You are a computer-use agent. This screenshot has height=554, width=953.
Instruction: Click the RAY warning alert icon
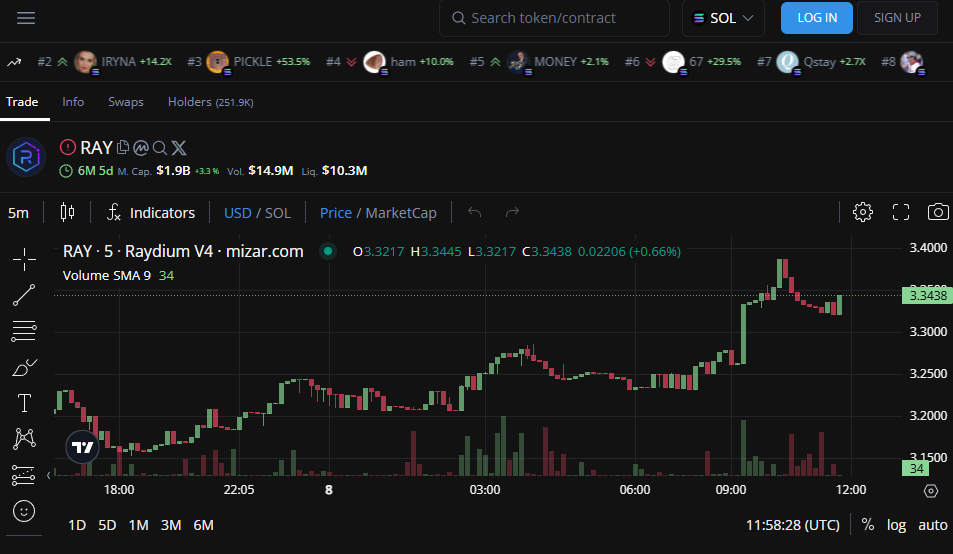68,147
